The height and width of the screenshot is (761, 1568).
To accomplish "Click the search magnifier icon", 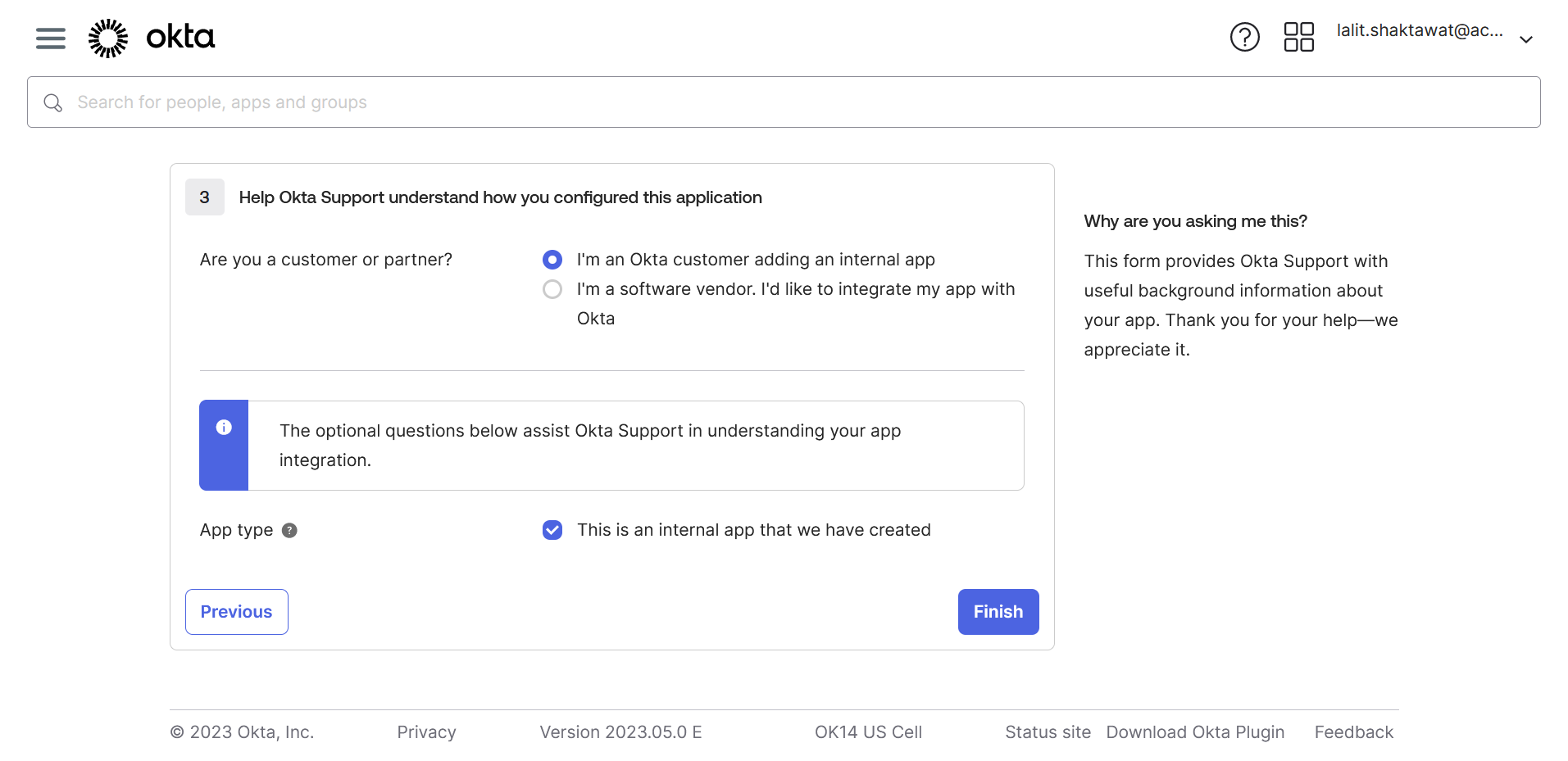I will point(53,102).
